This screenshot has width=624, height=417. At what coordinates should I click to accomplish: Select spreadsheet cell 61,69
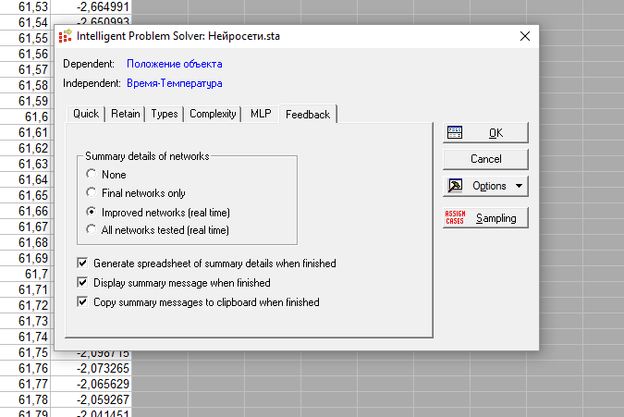[25, 258]
